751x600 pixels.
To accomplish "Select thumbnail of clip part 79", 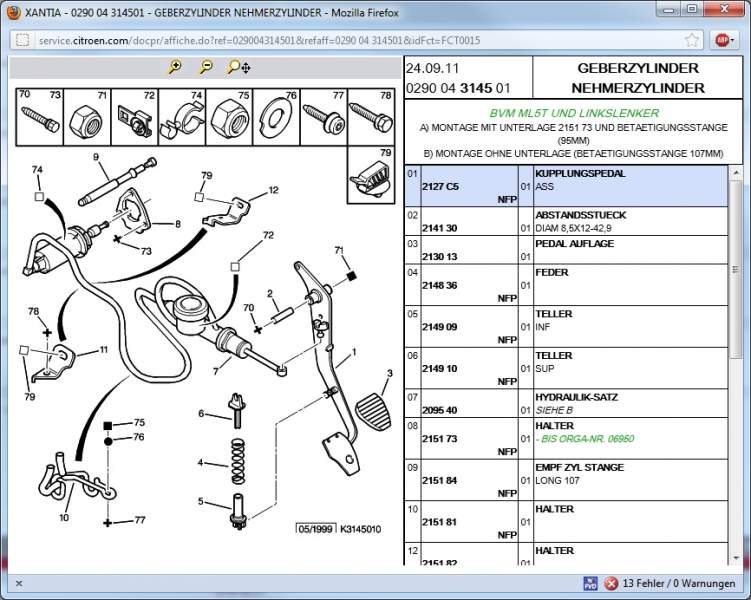I will tap(371, 175).
